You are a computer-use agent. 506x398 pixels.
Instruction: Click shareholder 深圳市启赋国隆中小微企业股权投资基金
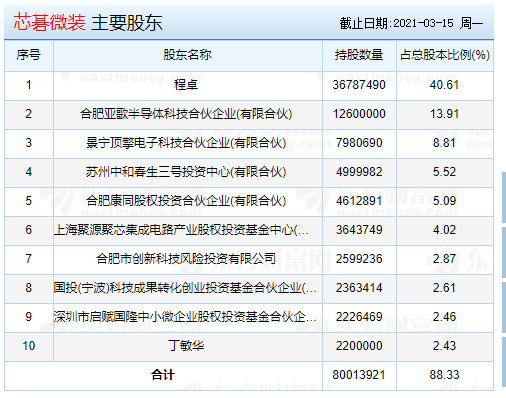[x=185, y=317]
